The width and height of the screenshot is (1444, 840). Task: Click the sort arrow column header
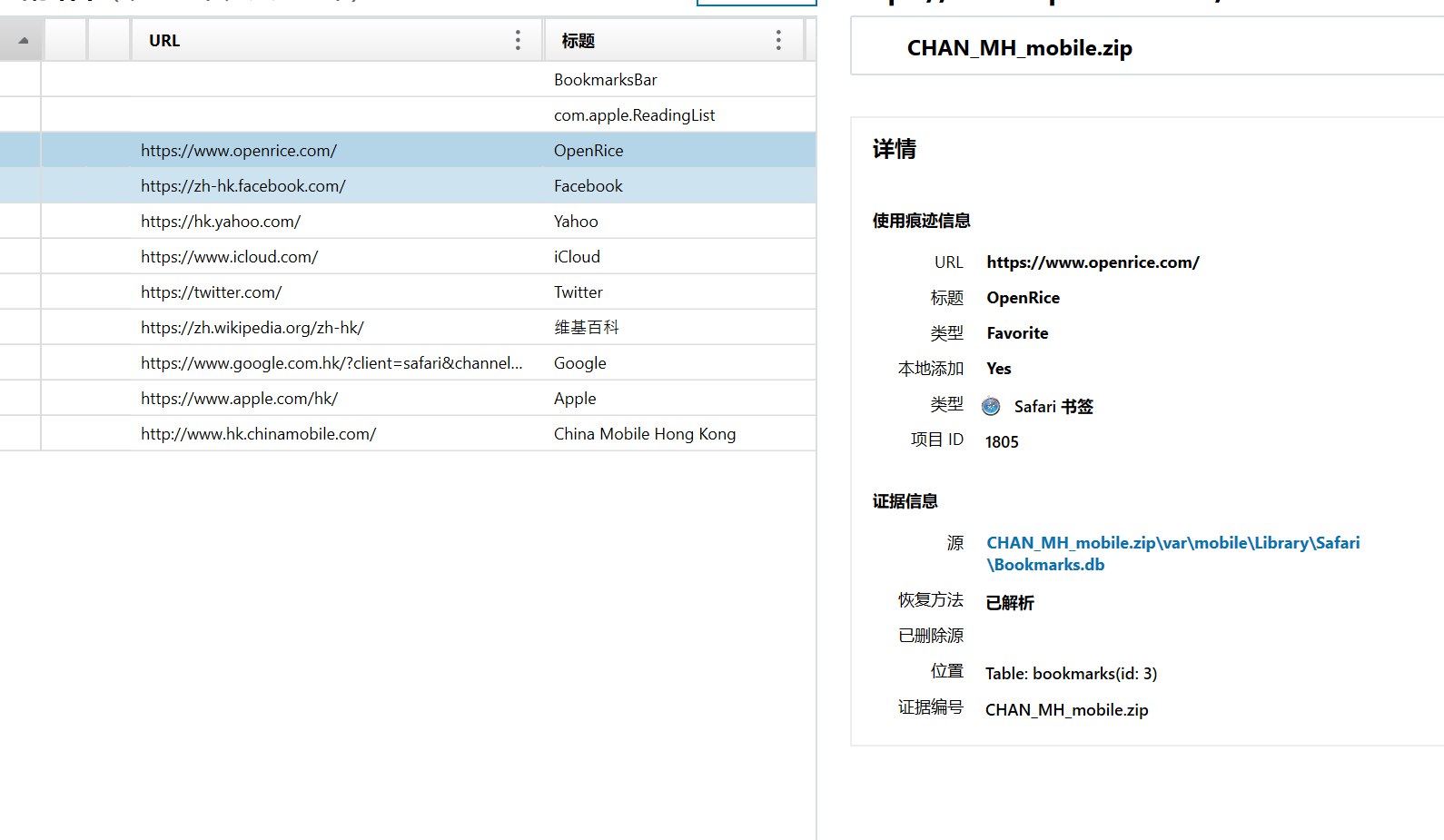pyautogui.click(x=22, y=41)
